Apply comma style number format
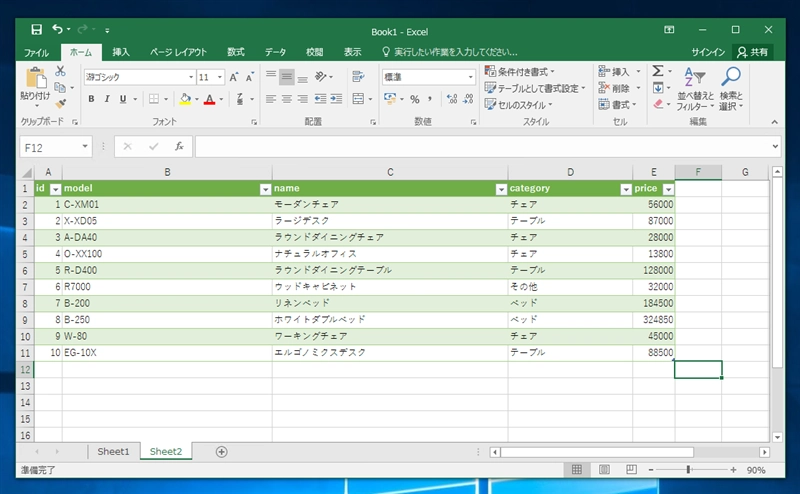This screenshot has width=800, height=494. (430, 99)
